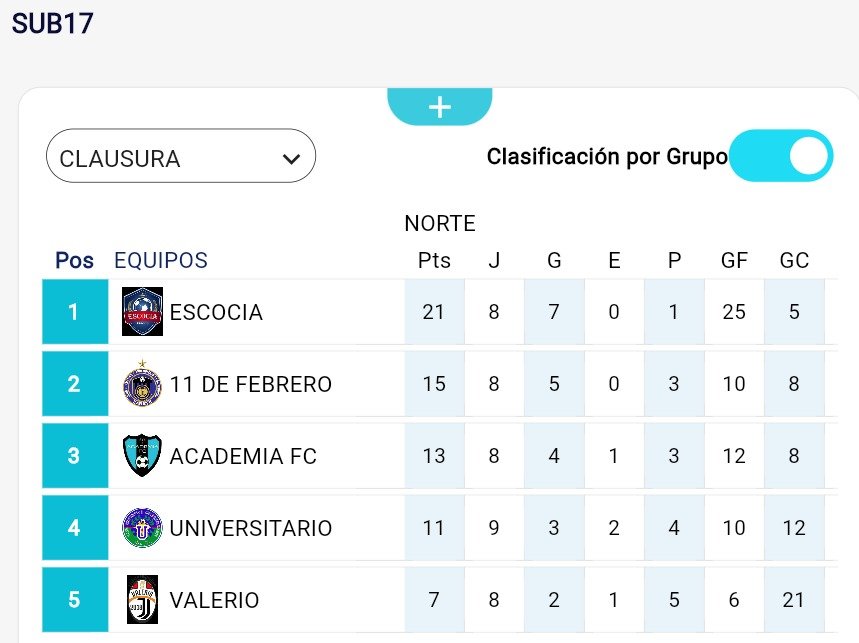The height and width of the screenshot is (643, 859).
Task: Click the SUB17 category heading
Action: [x=52, y=23]
